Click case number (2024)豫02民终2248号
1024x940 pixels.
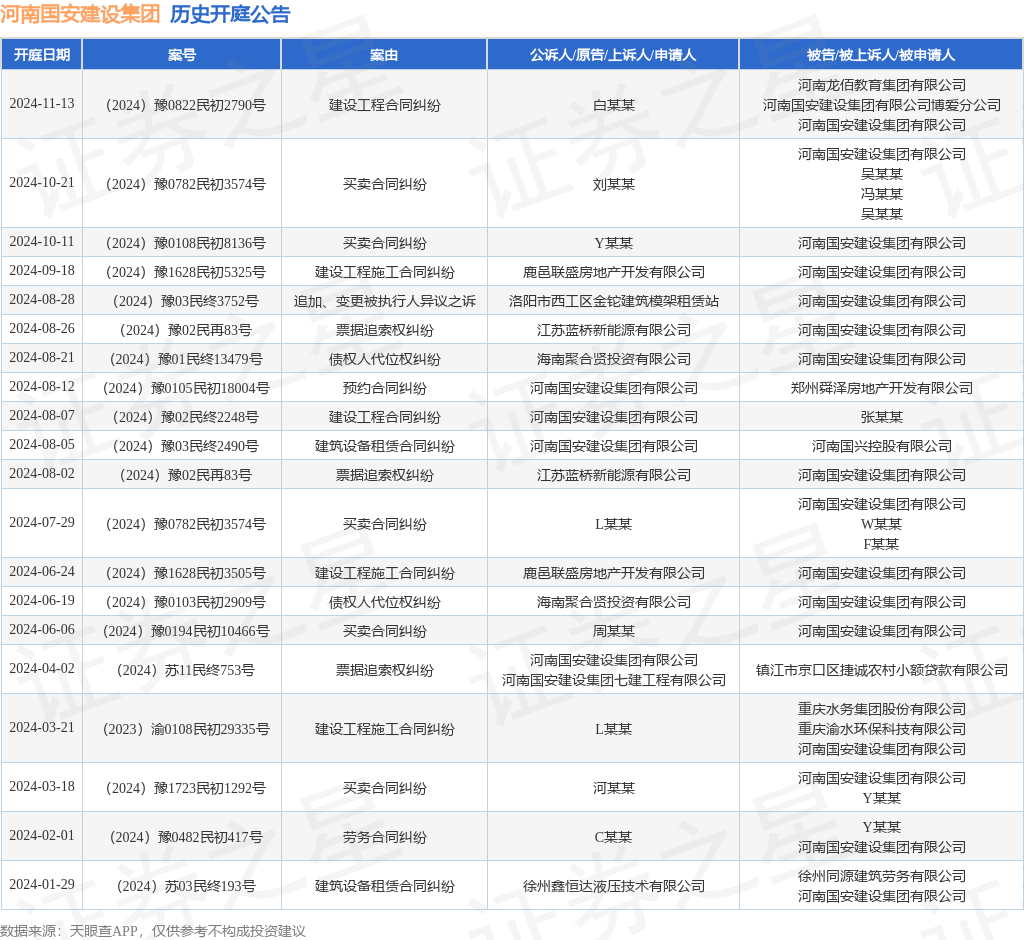click(185, 417)
